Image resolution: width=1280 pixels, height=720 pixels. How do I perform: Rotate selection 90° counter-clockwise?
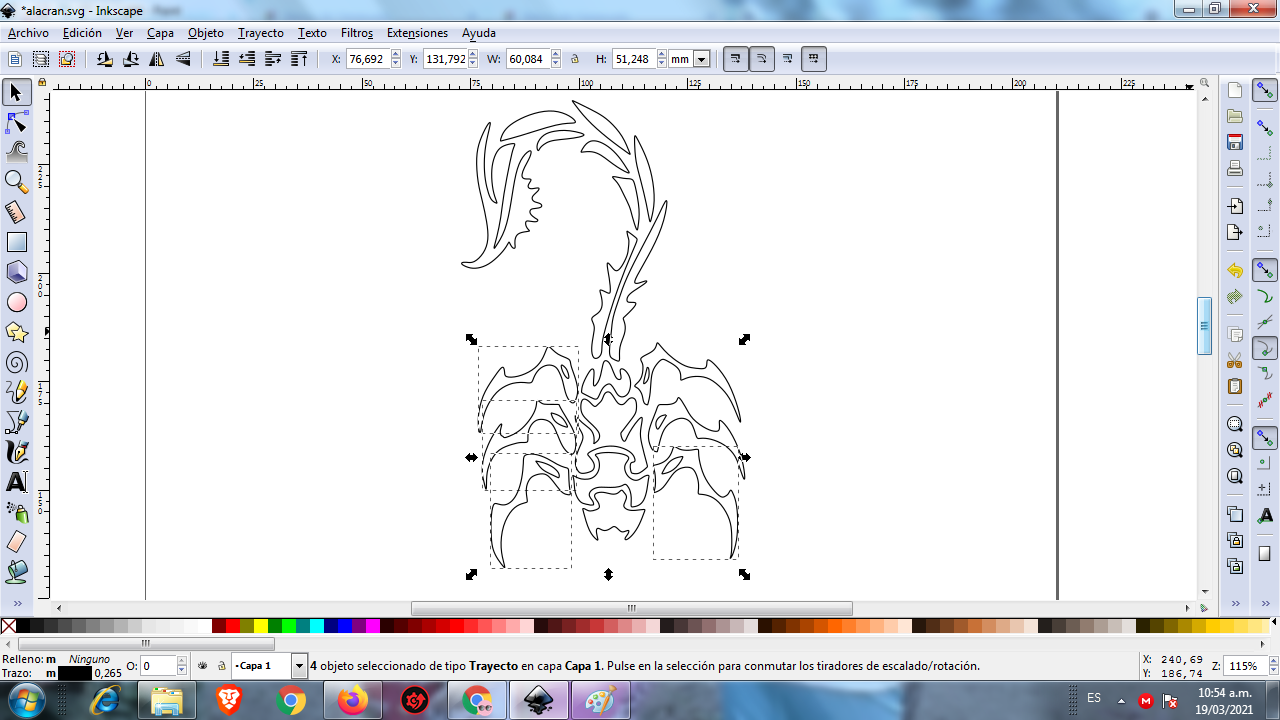pos(105,59)
